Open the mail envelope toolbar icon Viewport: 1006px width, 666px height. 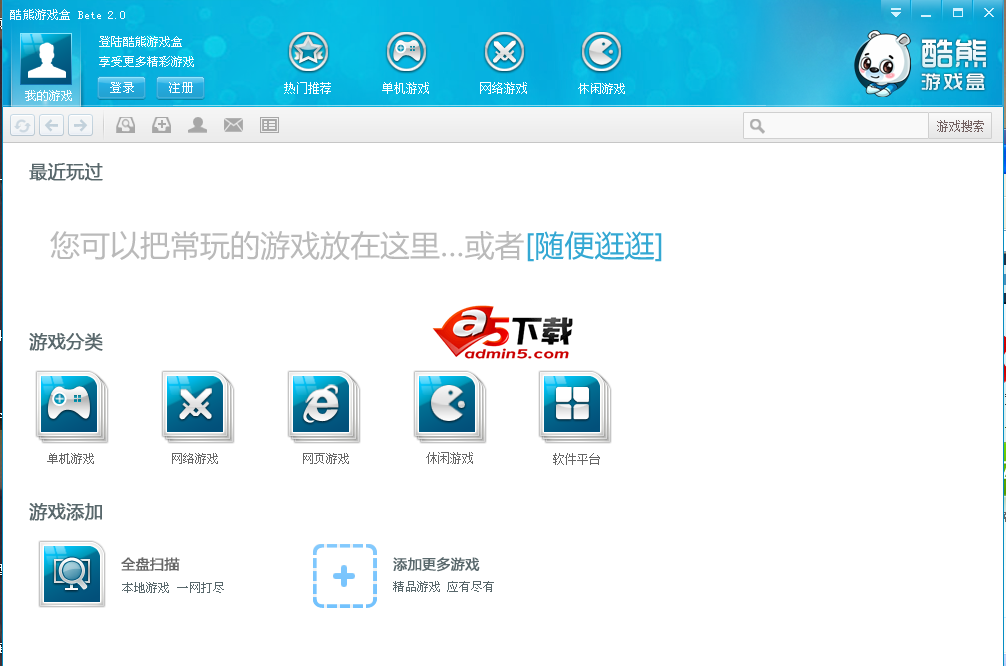tap(233, 125)
